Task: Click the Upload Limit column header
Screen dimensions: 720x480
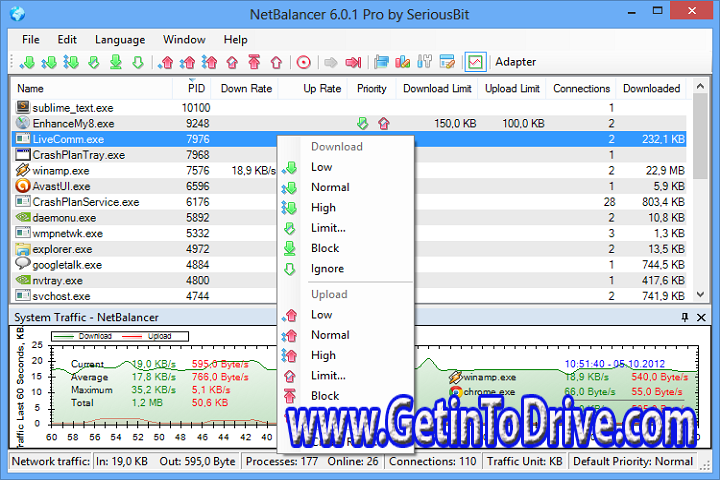Action: tap(512, 89)
